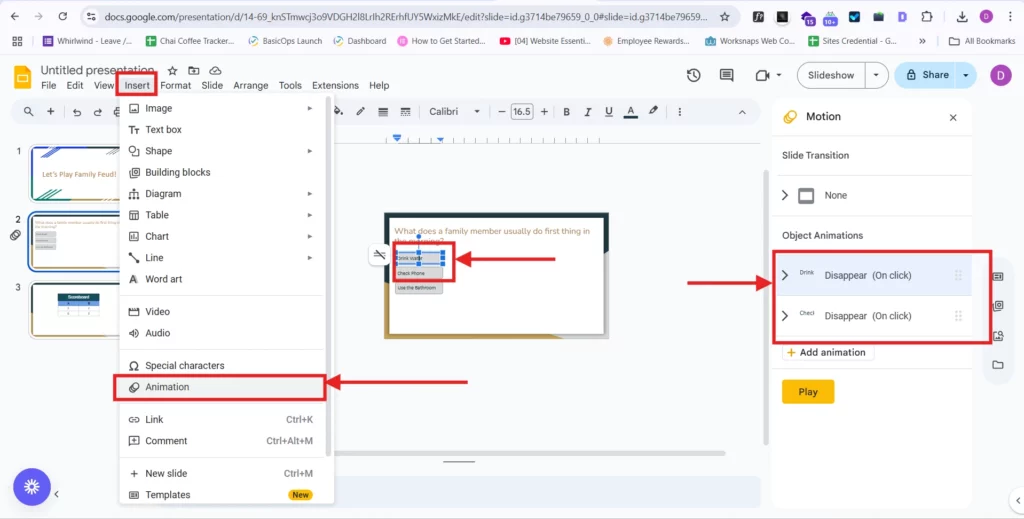Viewport: 1024px width, 519px height.
Task: Click the border color pencil icon
Action: tap(360, 112)
